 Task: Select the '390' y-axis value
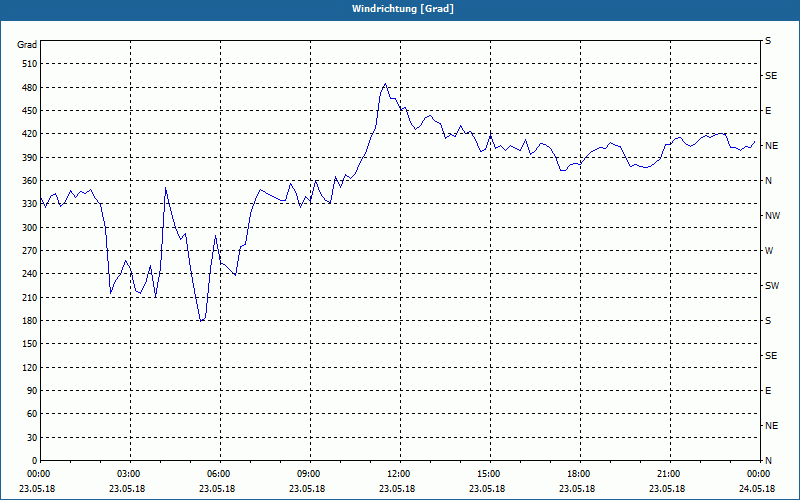tap(30, 158)
